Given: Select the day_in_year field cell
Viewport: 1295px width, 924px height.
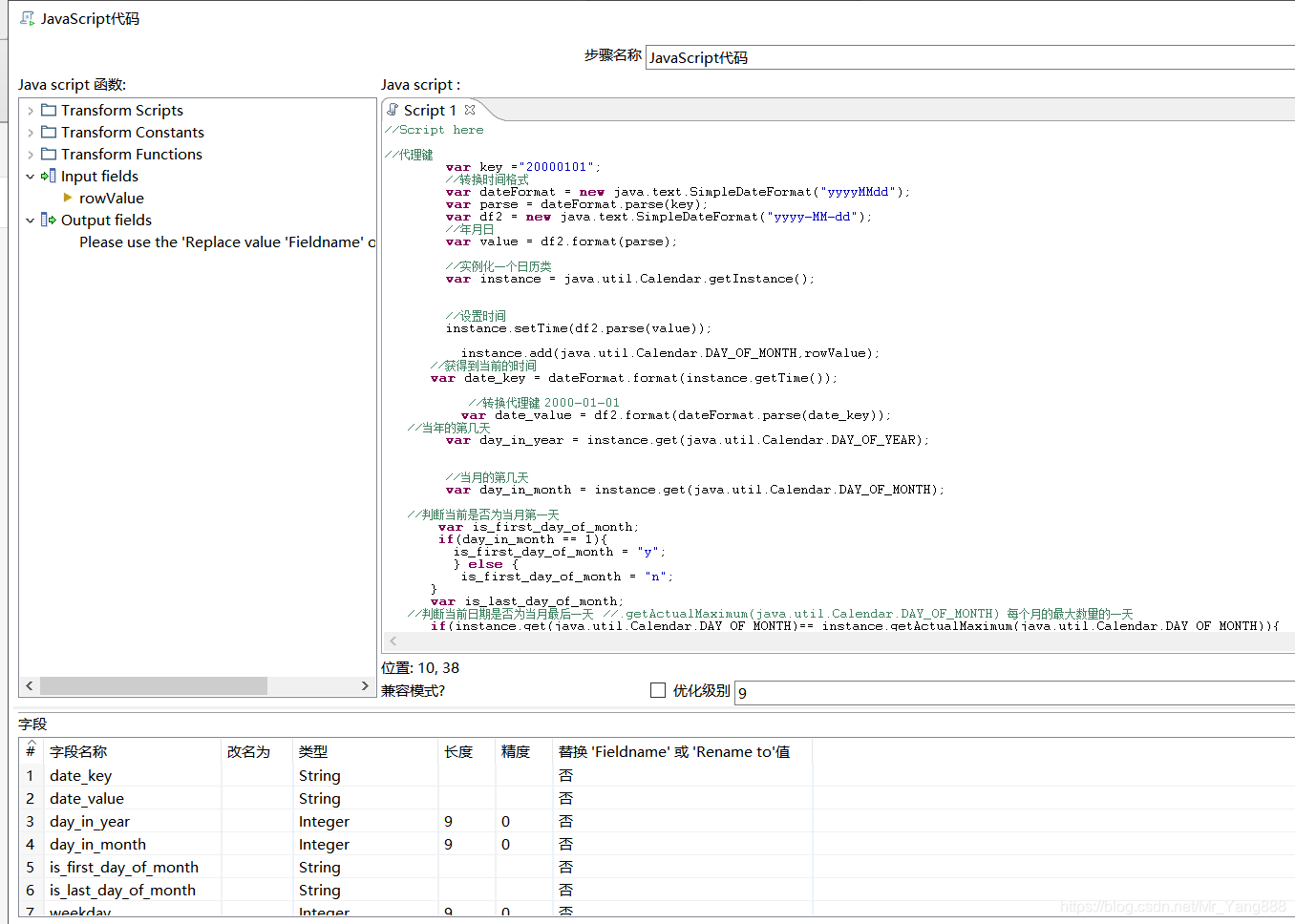Looking at the screenshot, I should tap(134, 822).
